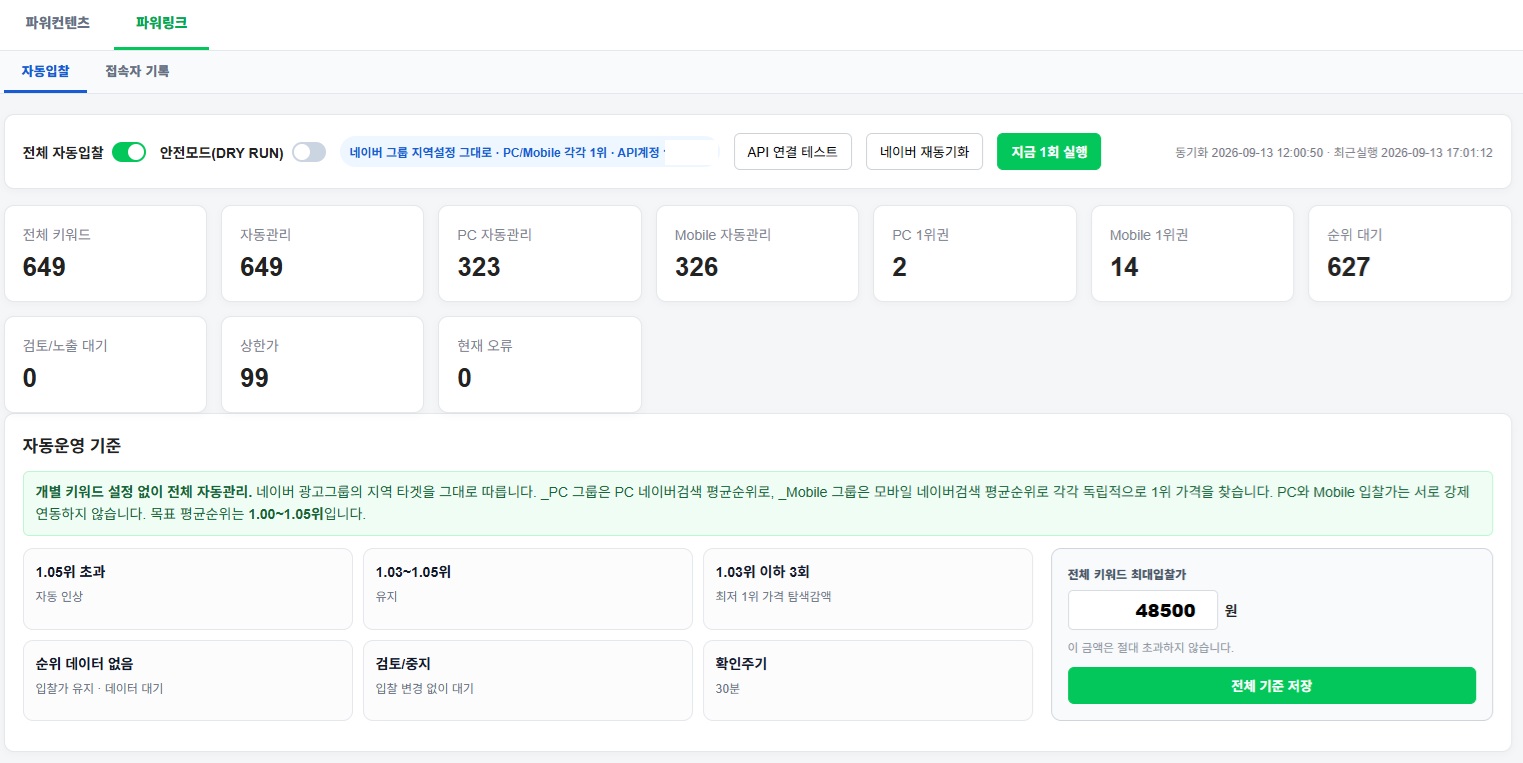1523x763 pixels.
Task: Enable the 안전모드(DRY RUN) toggle
Action: tap(309, 152)
